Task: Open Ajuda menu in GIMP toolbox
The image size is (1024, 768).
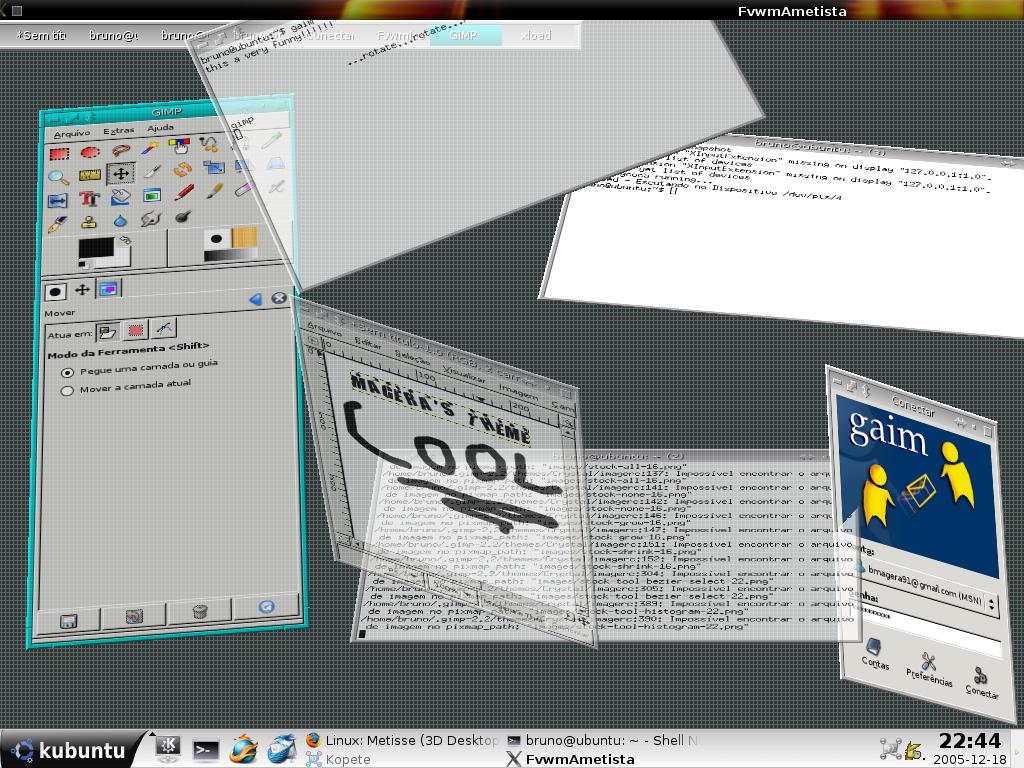Action: pos(160,127)
